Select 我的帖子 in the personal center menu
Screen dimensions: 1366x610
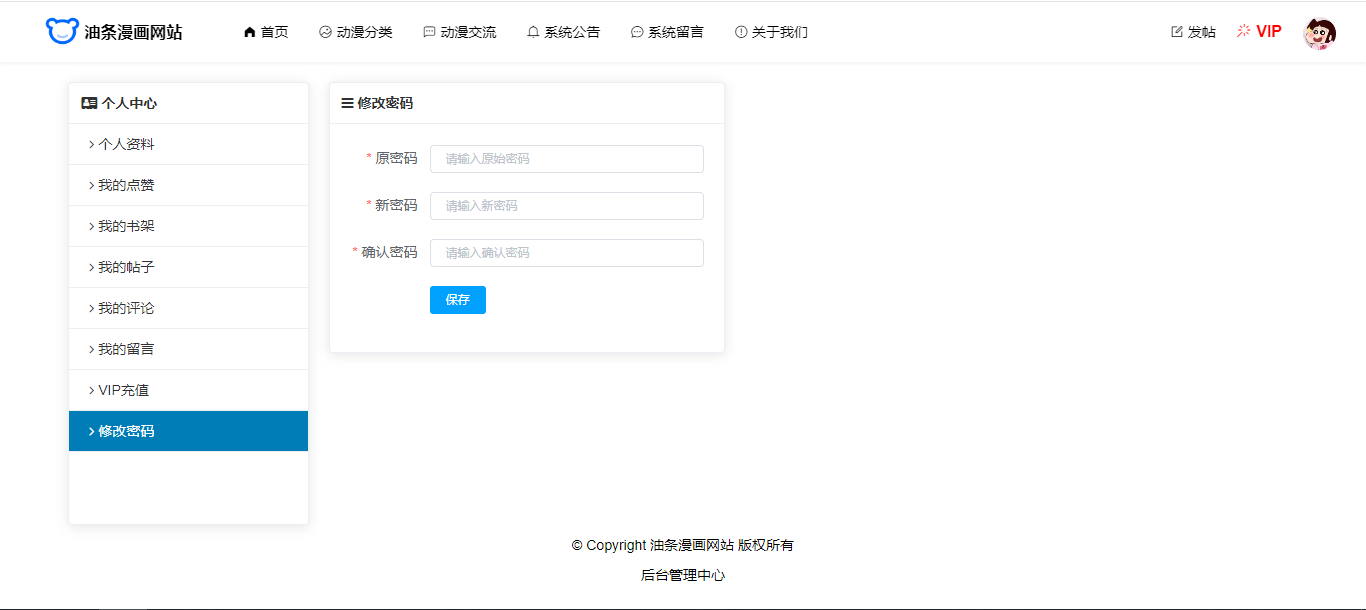126,267
